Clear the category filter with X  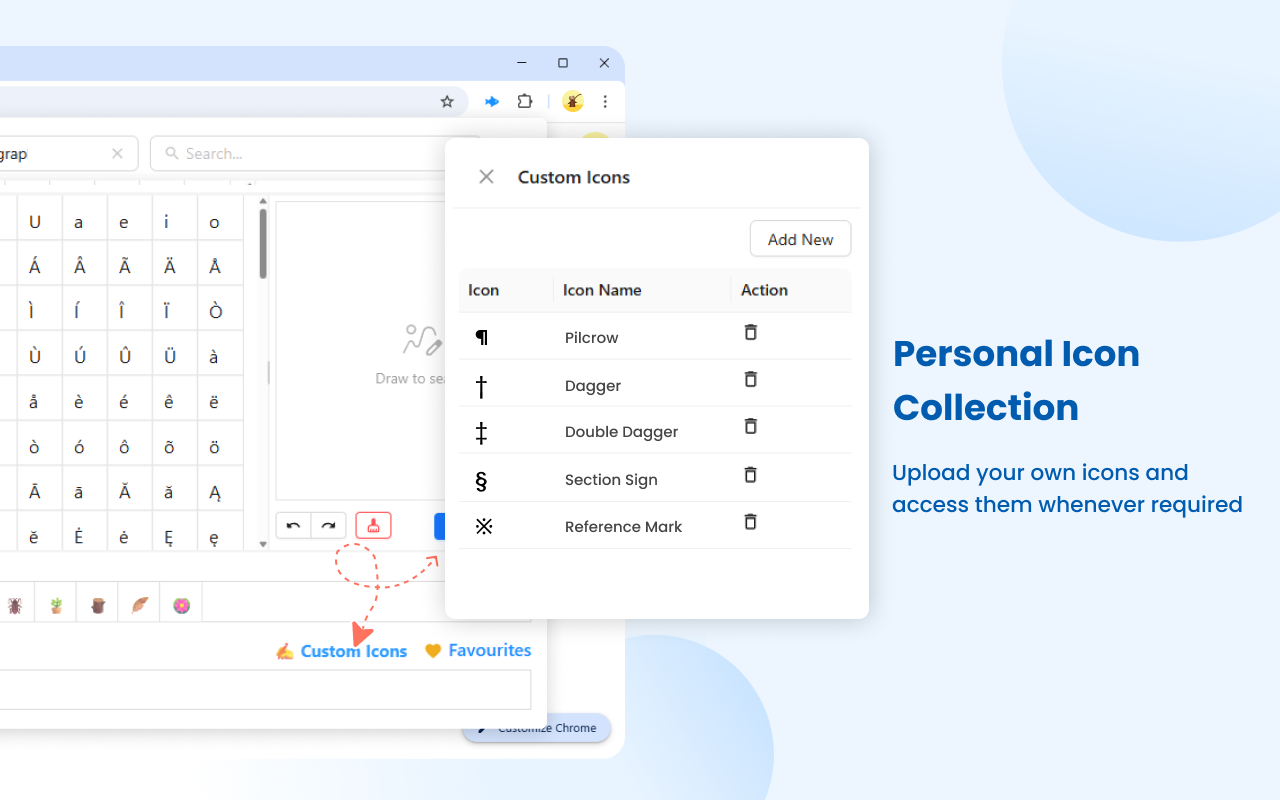click(117, 153)
